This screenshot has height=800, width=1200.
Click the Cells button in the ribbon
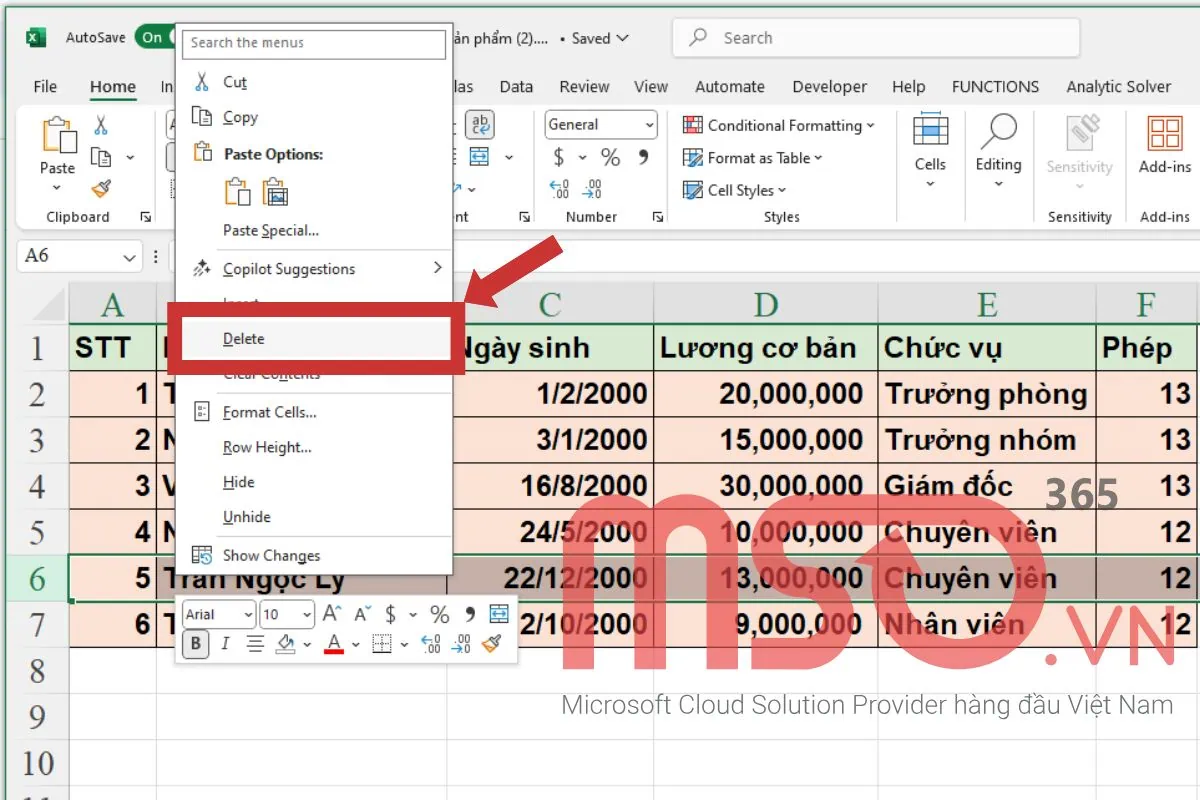(930, 150)
